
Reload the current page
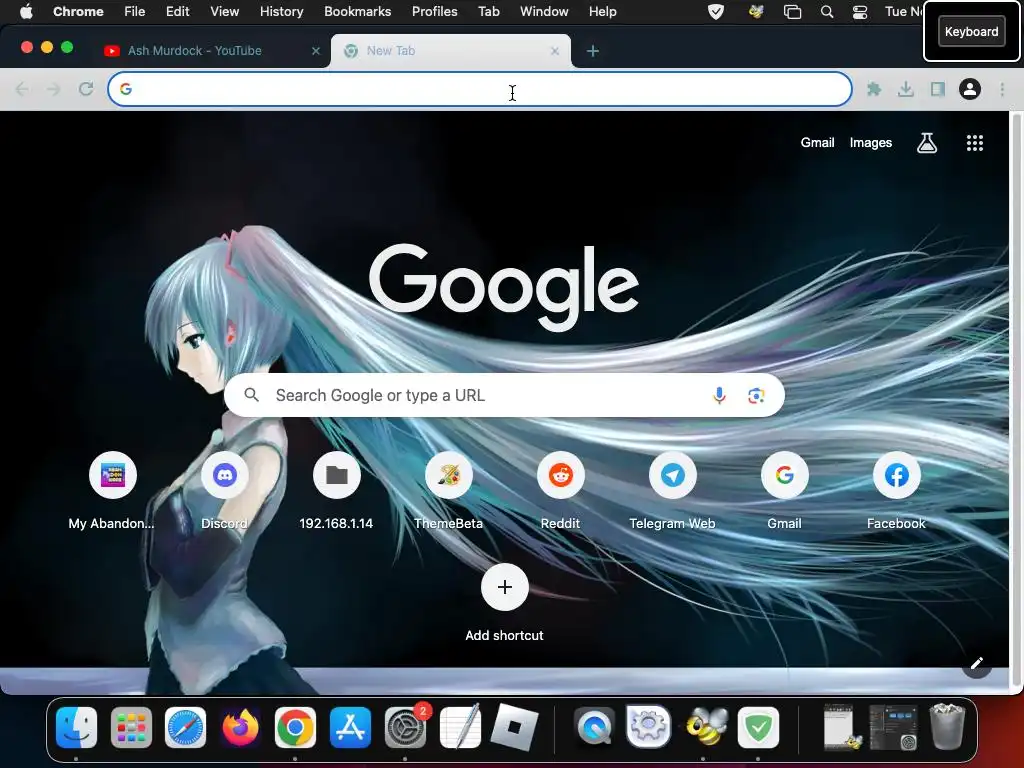click(86, 89)
